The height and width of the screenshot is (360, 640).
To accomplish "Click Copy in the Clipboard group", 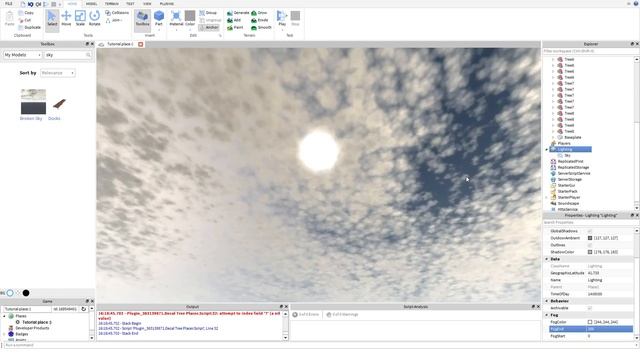I will tap(26, 13).
